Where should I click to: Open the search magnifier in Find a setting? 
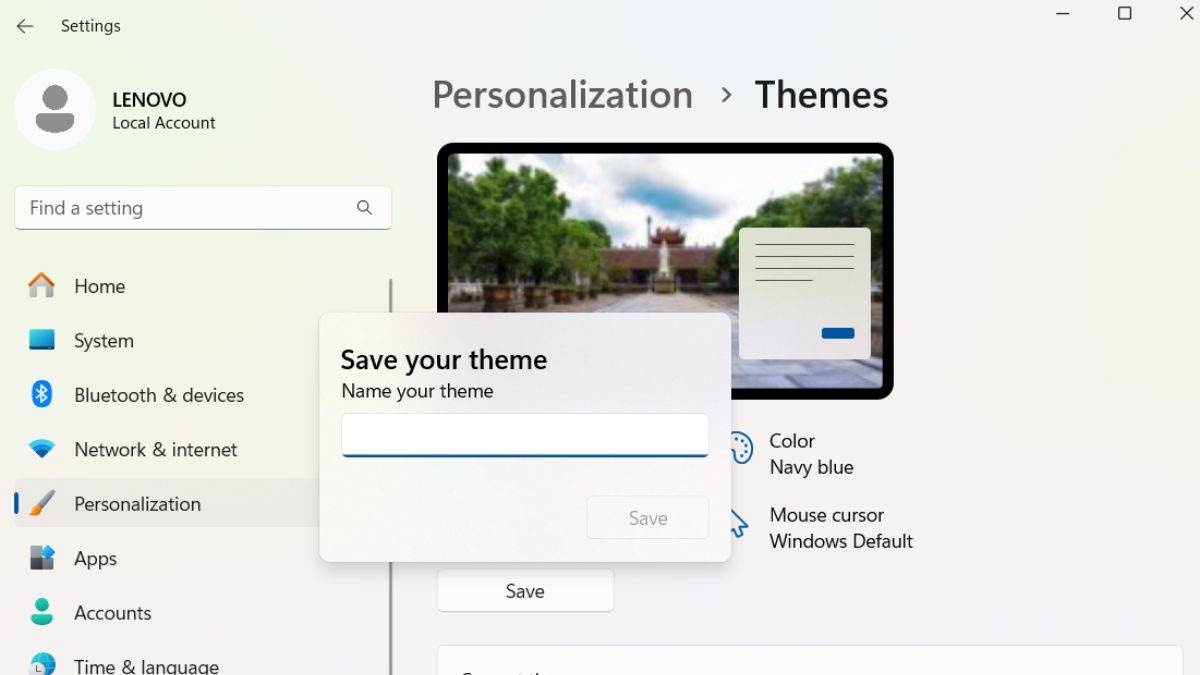click(x=364, y=207)
